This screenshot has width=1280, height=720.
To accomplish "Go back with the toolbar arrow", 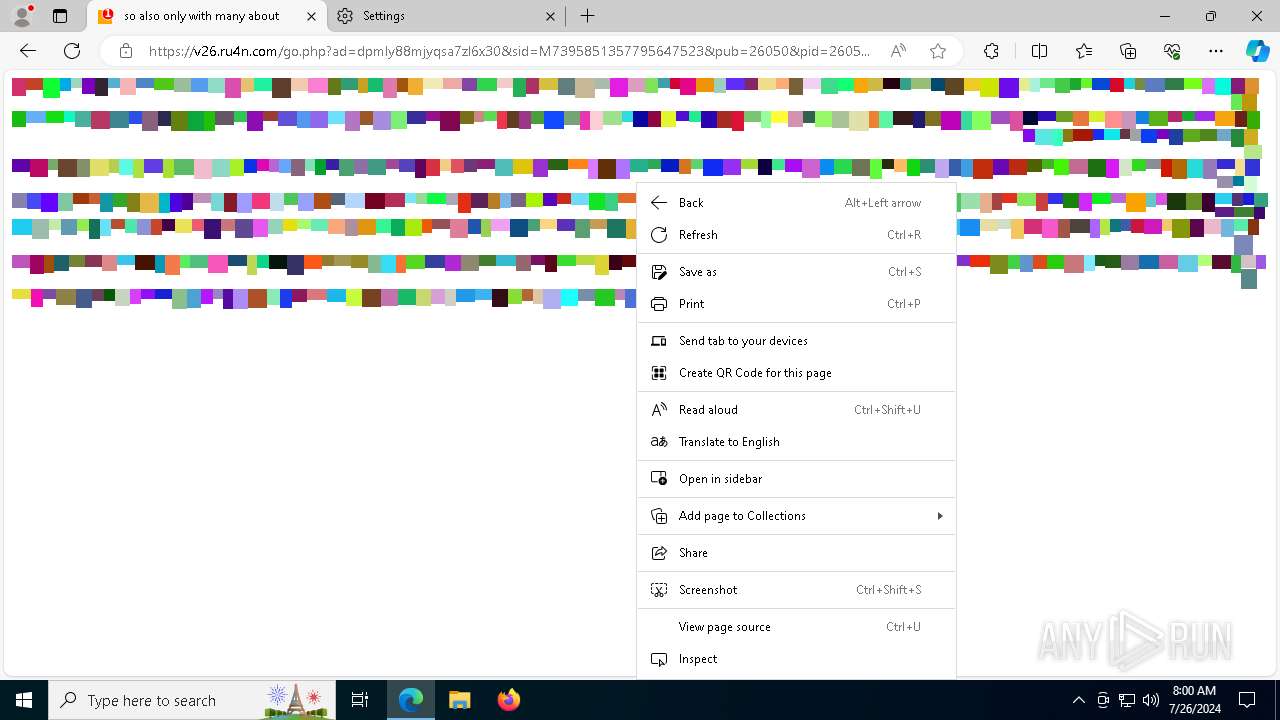I will click(x=28, y=51).
